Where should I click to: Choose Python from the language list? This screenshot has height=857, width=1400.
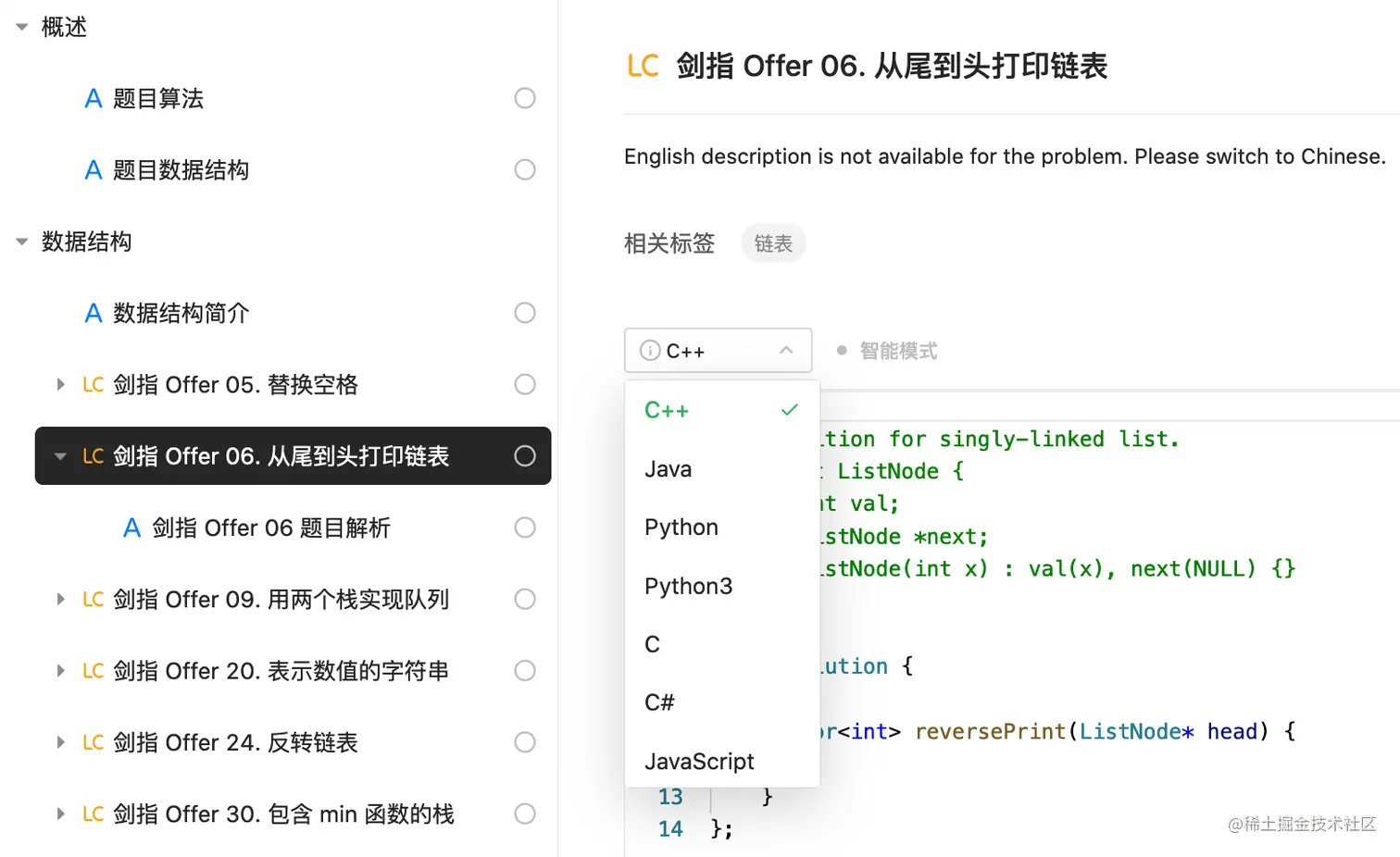[x=722, y=528]
